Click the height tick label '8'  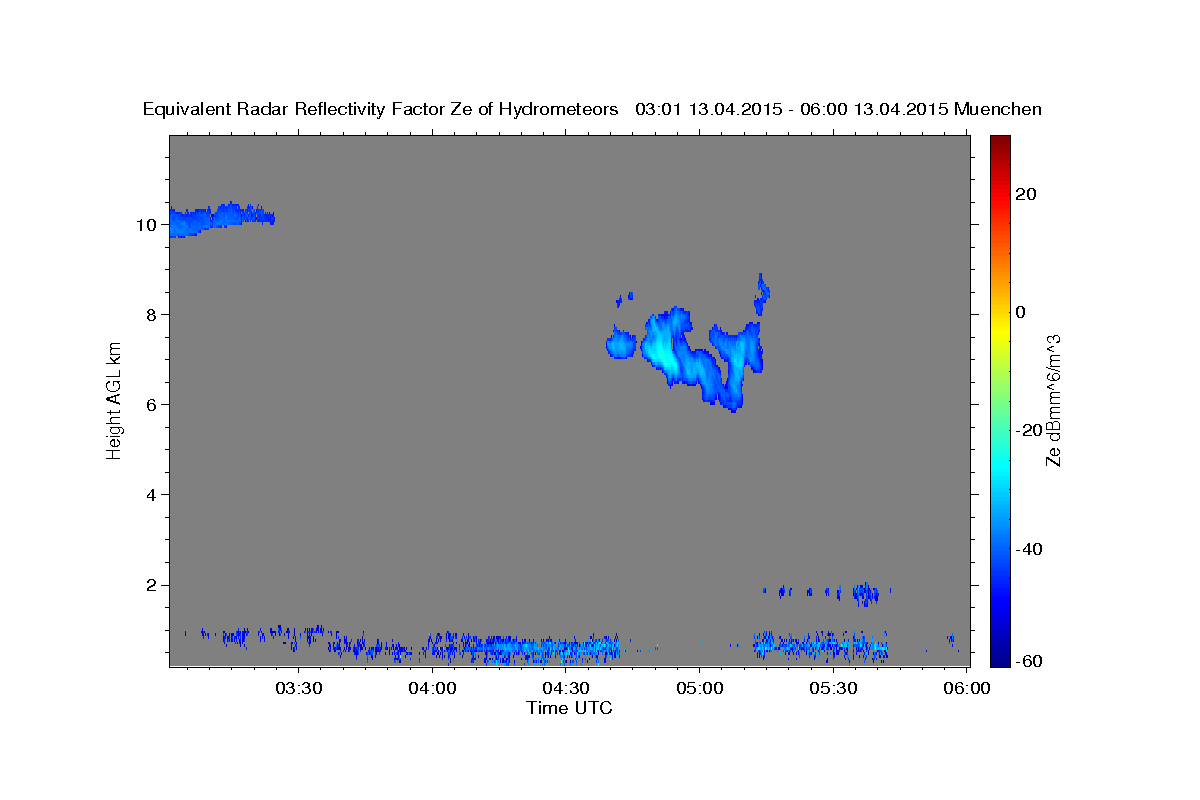[x=150, y=315]
